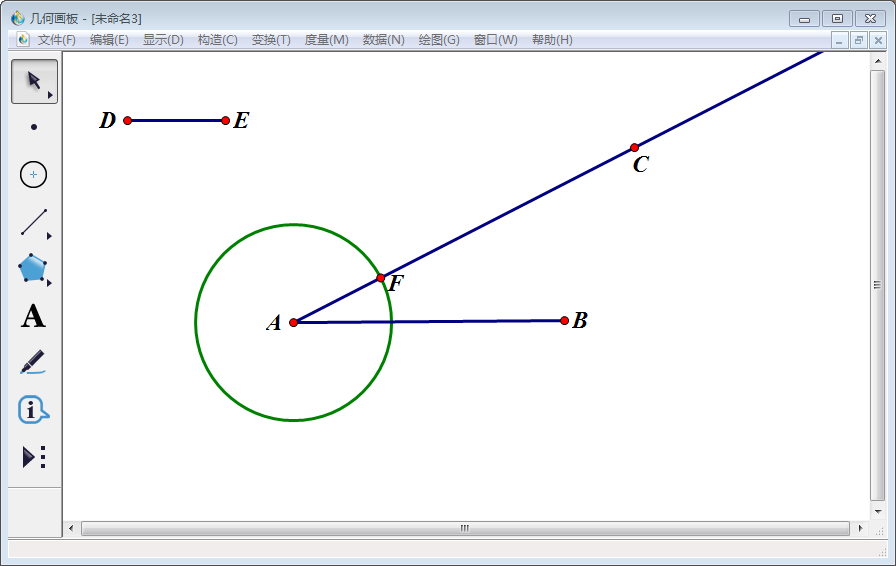Screen dimensions: 896x566
Task: Click the scroll up arrow
Action: [x=878, y=60]
